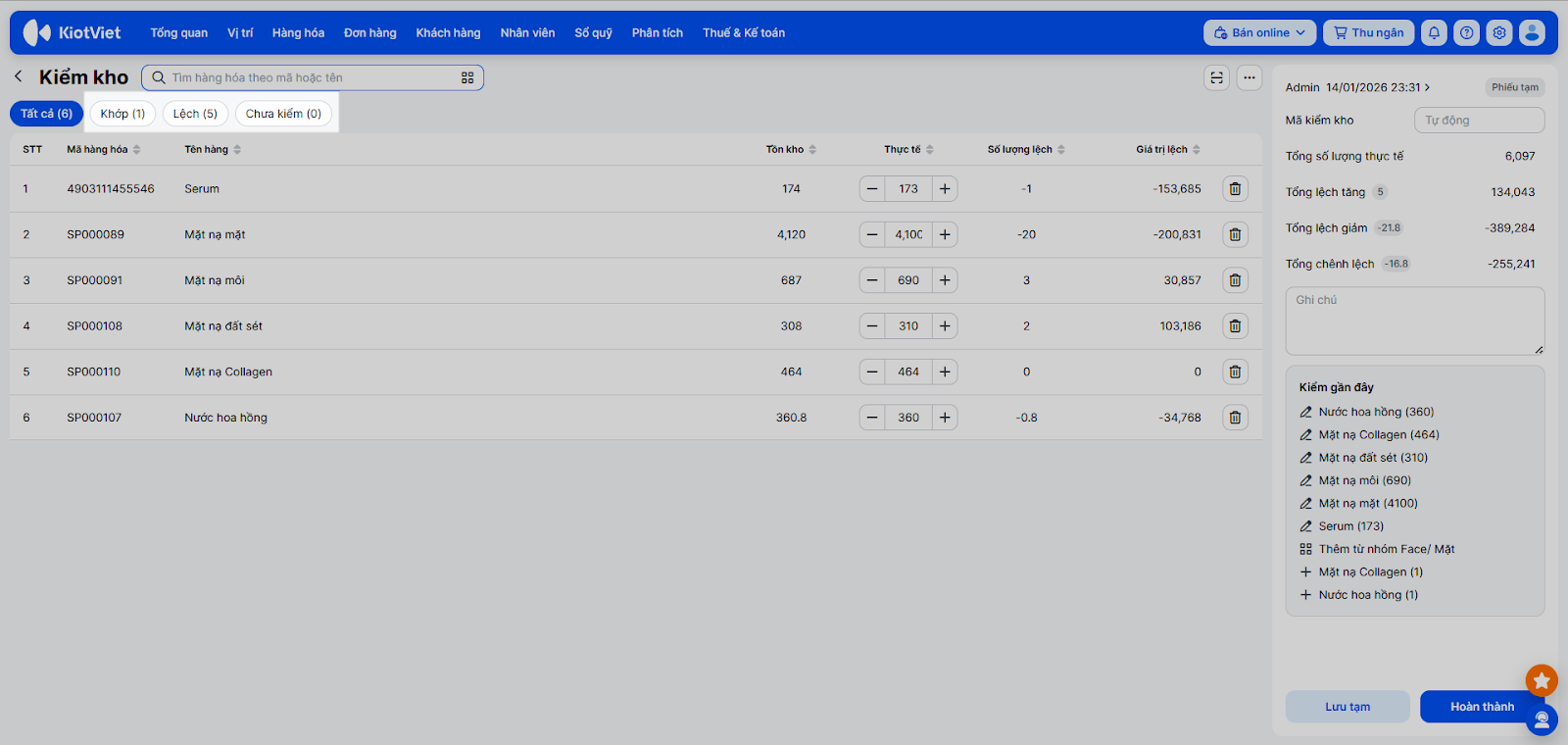Remove SP000110 Mặt nạ Collagen row via trash
The image size is (1568, 745).
point(1235,372)
